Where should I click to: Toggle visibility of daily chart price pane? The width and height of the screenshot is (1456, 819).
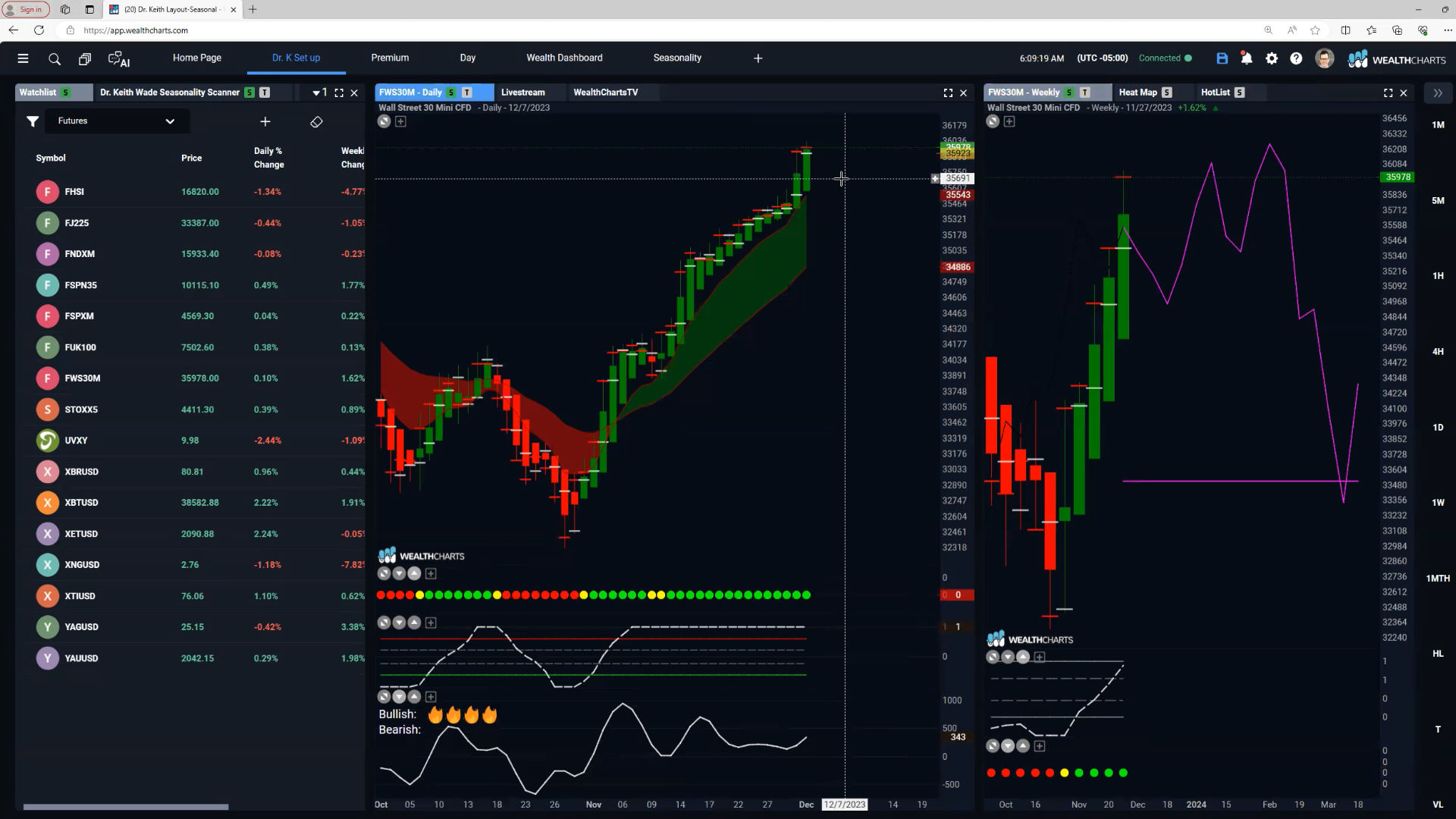coord(384,121)
